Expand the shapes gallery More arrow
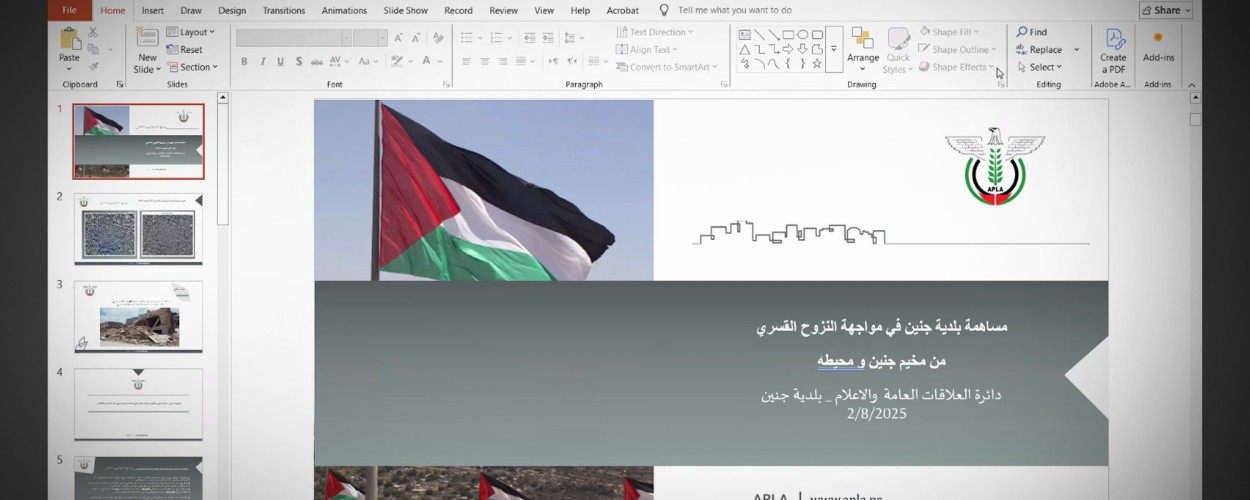The image size is (1250, 500). [834, 49]
